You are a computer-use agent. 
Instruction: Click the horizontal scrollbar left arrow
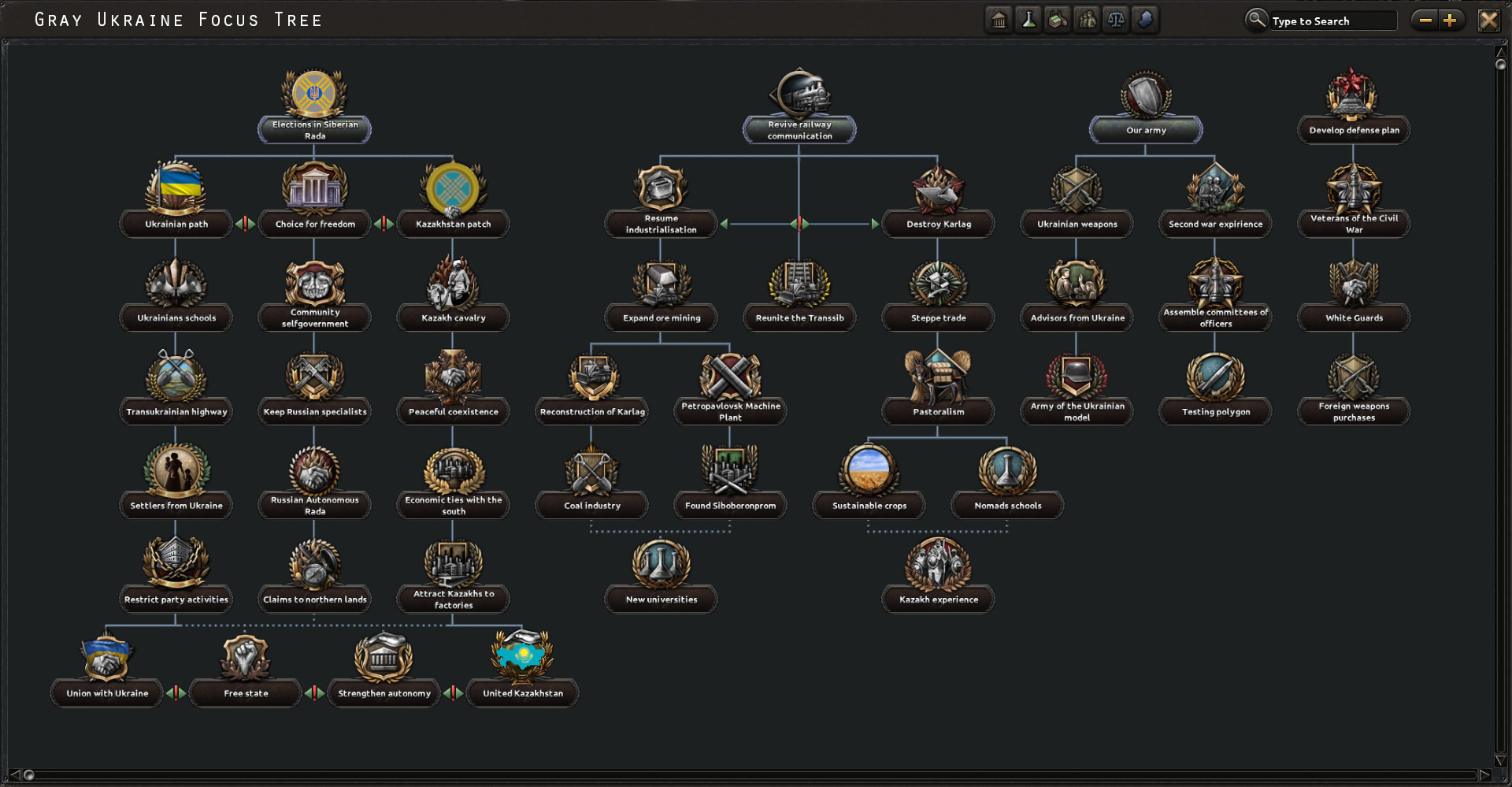click(x=14, y=775)
